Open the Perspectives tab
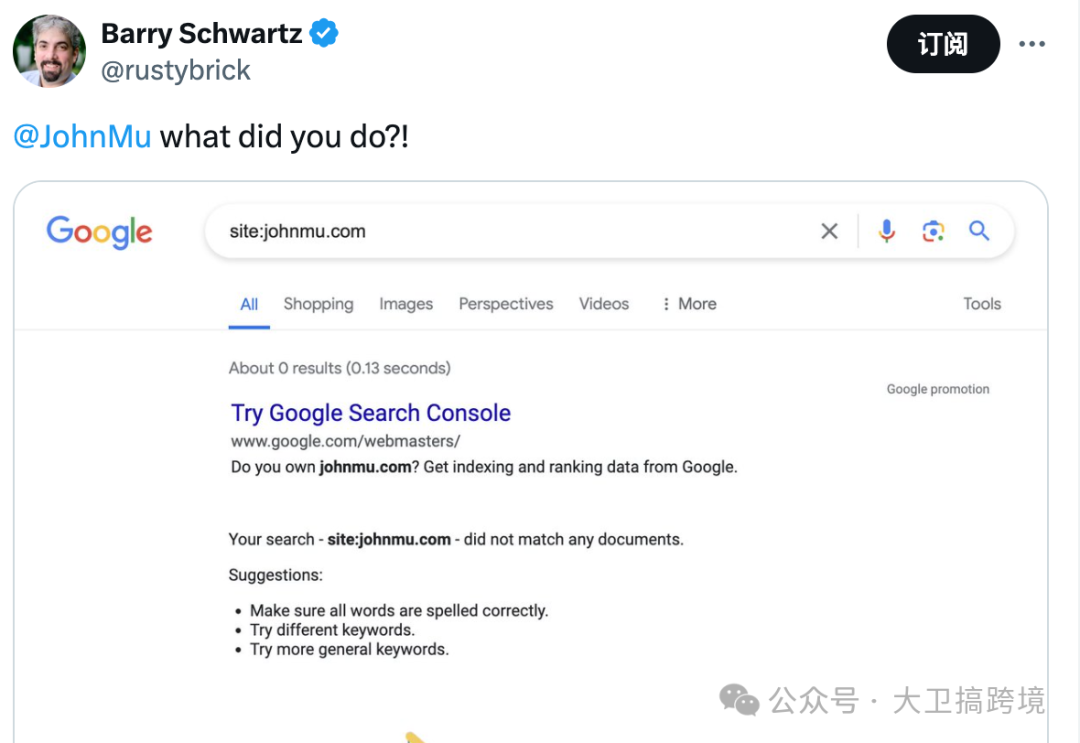 tap(506, 304)
